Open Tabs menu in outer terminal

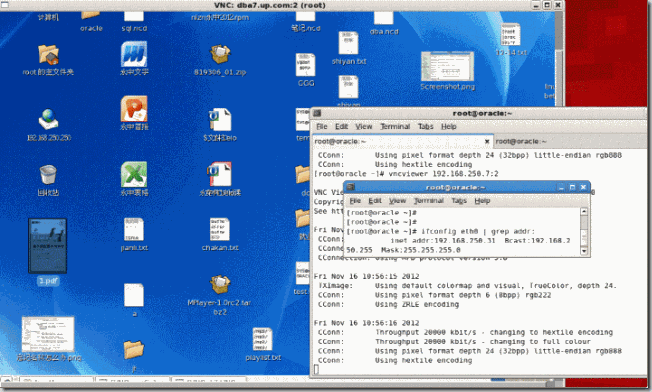pos(425,126)
